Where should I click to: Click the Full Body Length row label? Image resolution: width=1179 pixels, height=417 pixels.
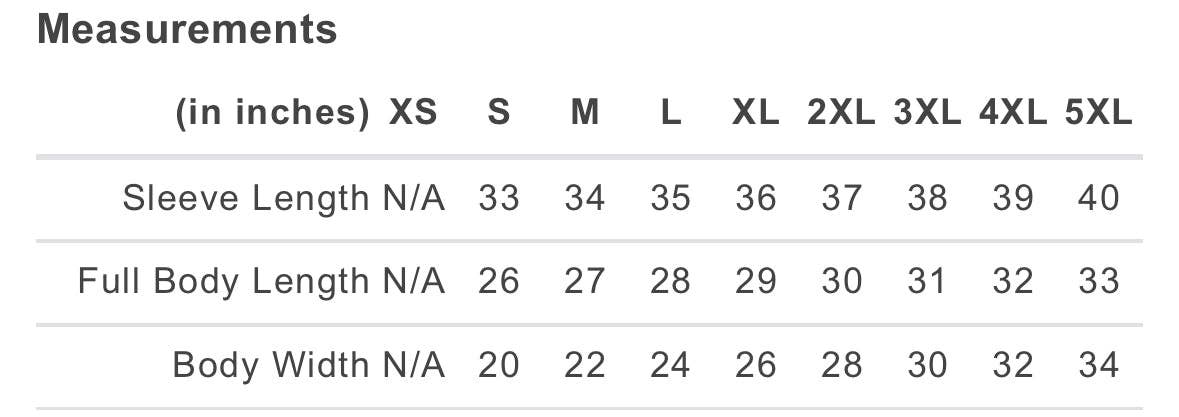click(224, 282)
